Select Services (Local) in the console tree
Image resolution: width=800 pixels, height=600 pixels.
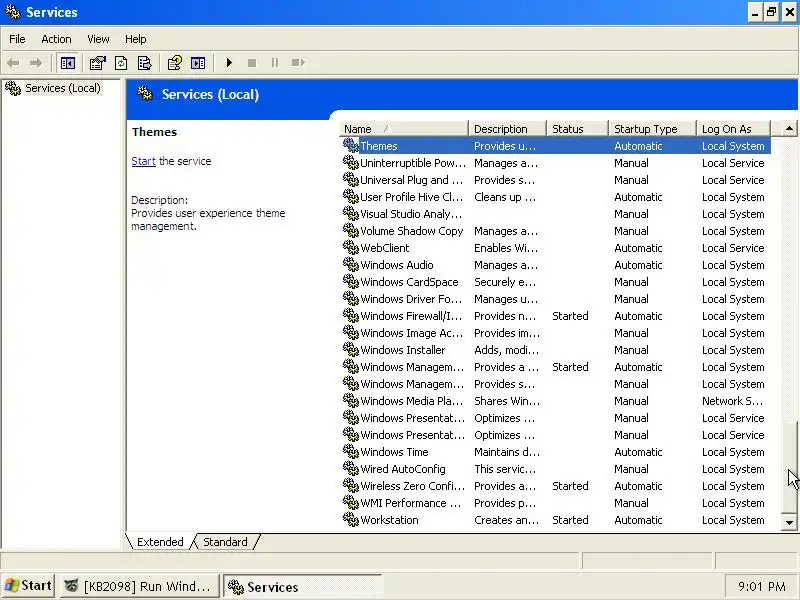point(63,88)
